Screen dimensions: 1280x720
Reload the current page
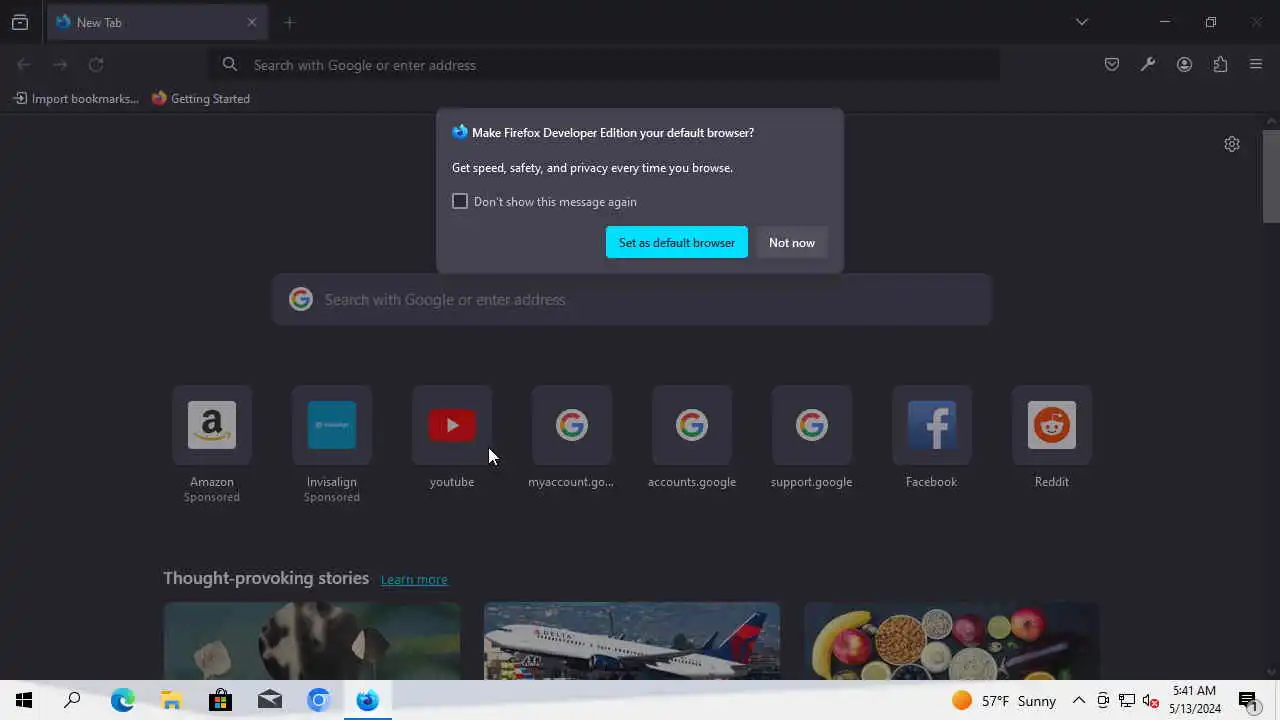(96, 65)
